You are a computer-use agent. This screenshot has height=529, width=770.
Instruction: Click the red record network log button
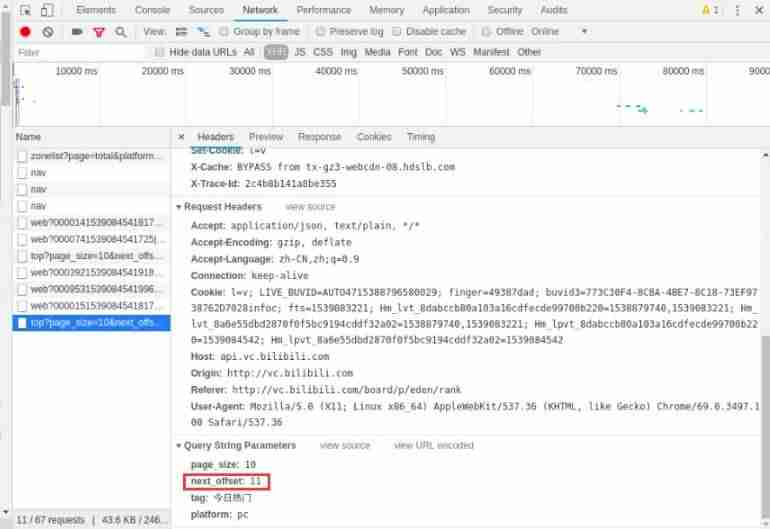pyautogui.click(x=25, y=32)
